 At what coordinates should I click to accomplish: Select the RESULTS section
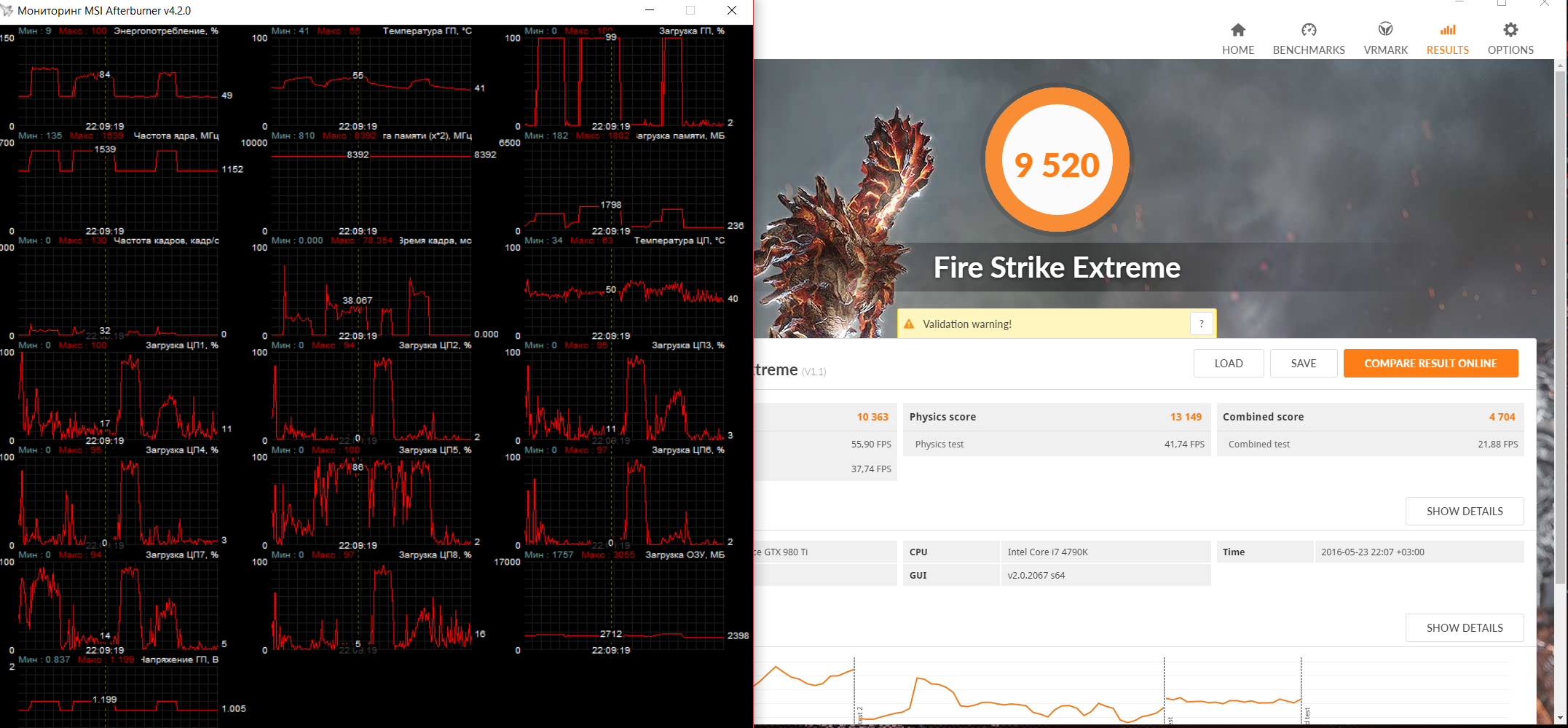1448,39
